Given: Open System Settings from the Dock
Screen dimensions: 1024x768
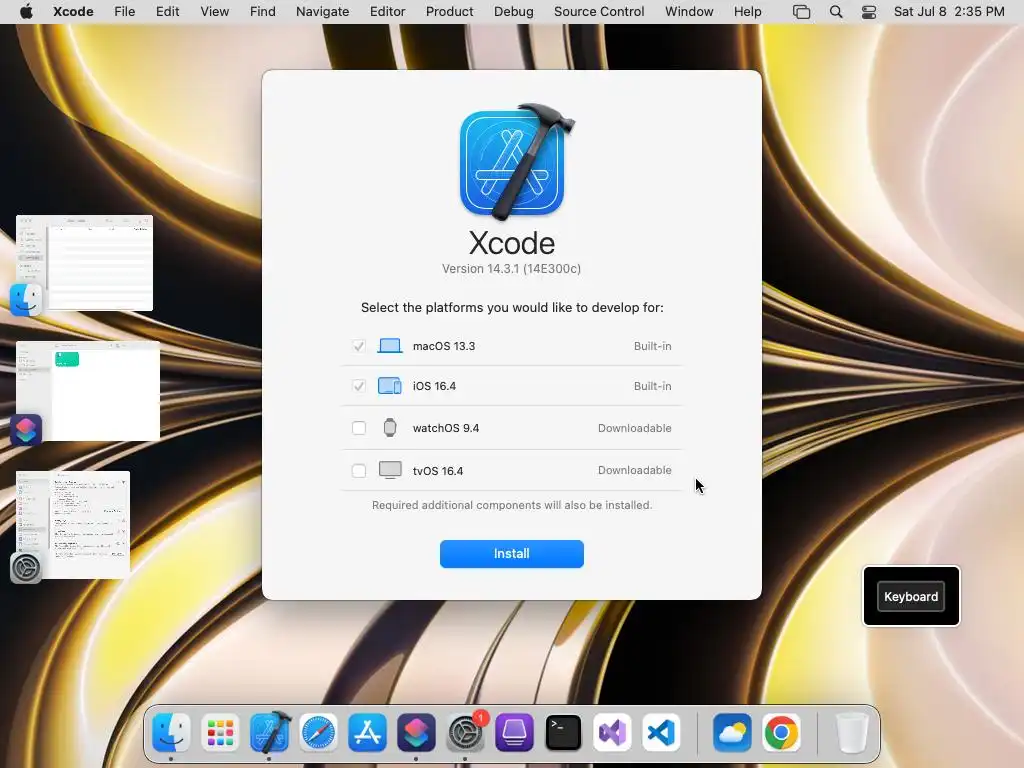Looking at the screenshot, I should click(465, 732).
